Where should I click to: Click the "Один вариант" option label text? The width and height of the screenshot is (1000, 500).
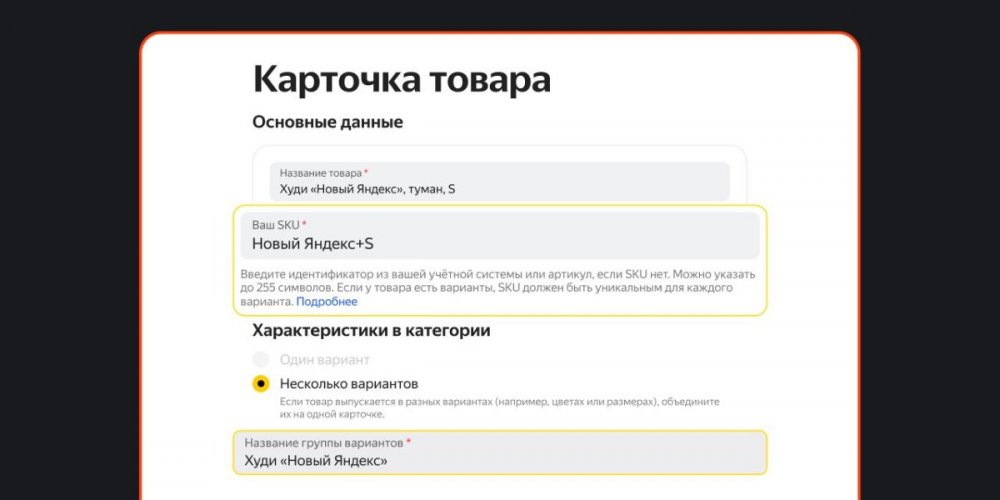[x=325, y=359]
